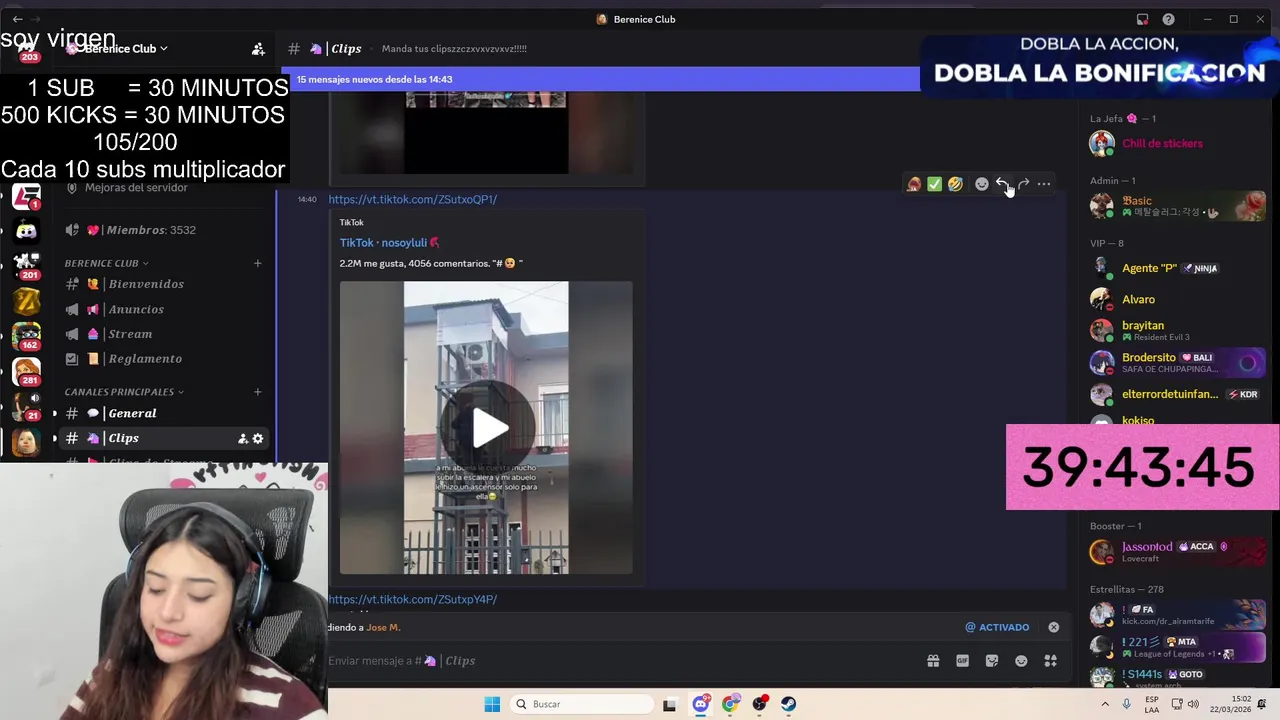Collapse the BERENICE CLUB category
The height and width of the screenshot is (720, 1280).
[106, 263]
